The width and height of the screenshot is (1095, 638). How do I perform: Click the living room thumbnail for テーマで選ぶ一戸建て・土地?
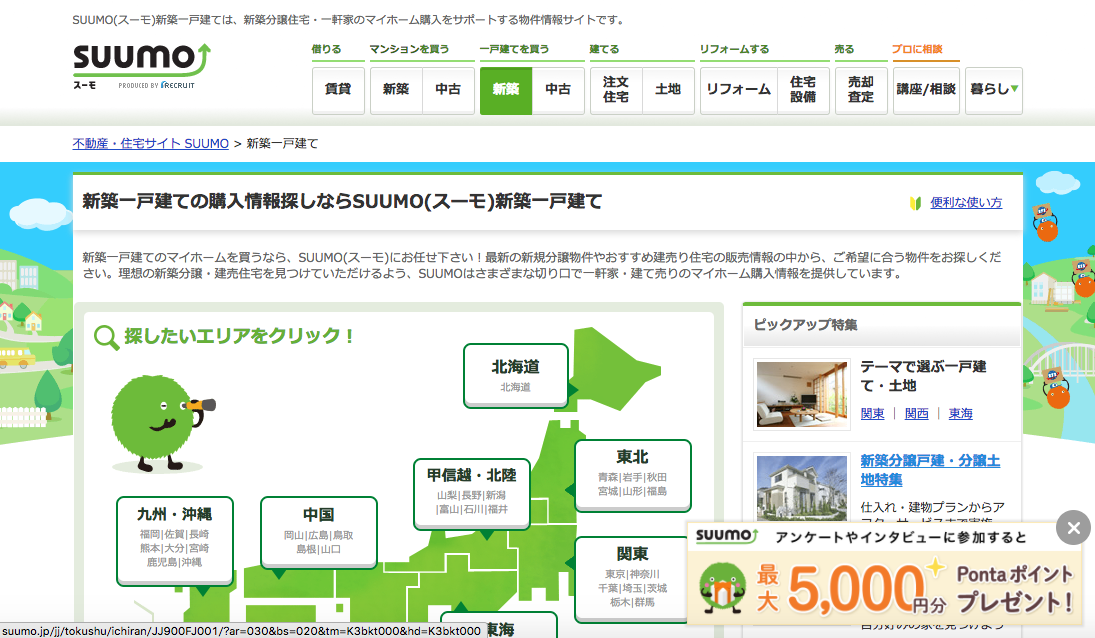[801, 394]
